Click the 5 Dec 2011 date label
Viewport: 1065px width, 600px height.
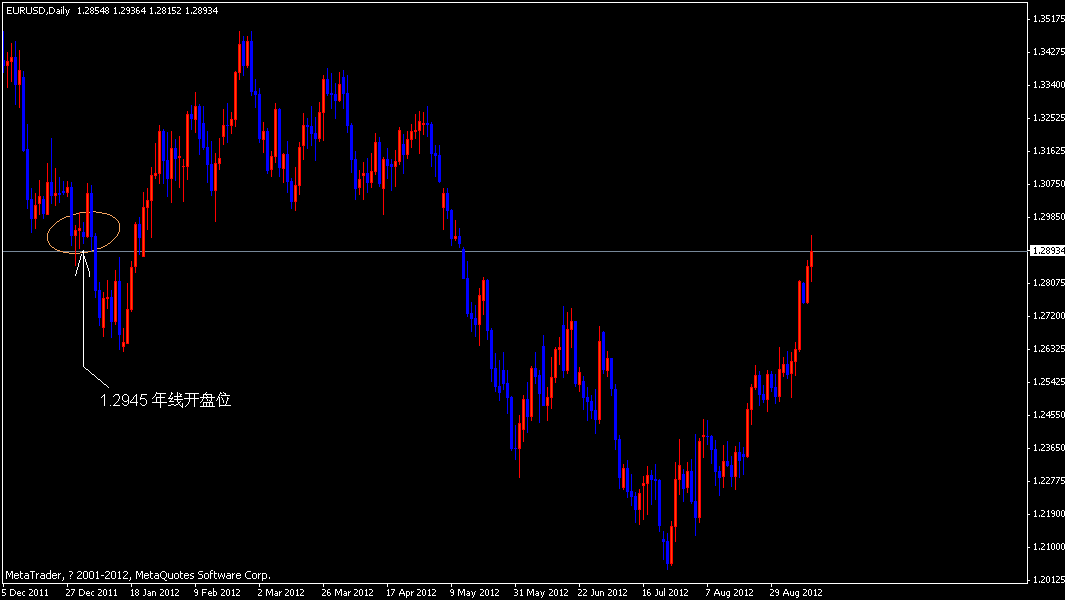pos(25,593)
